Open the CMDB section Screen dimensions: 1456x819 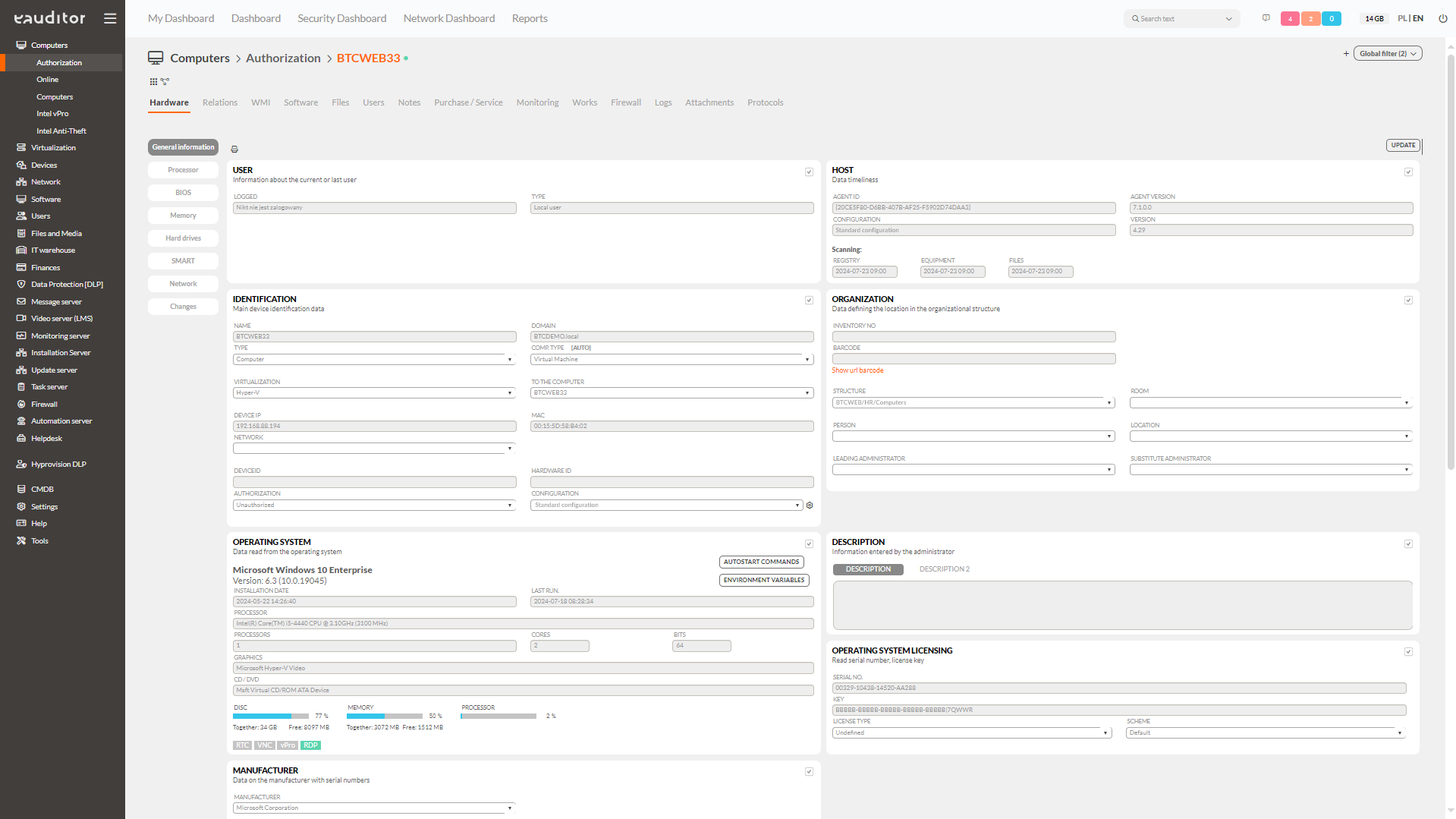42,490
